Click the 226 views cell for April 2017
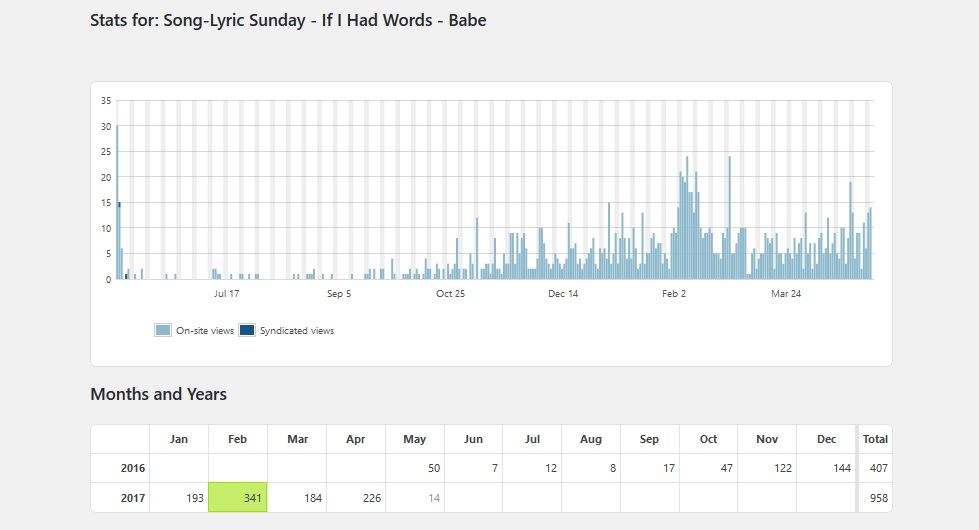 (x=356, y=497)
